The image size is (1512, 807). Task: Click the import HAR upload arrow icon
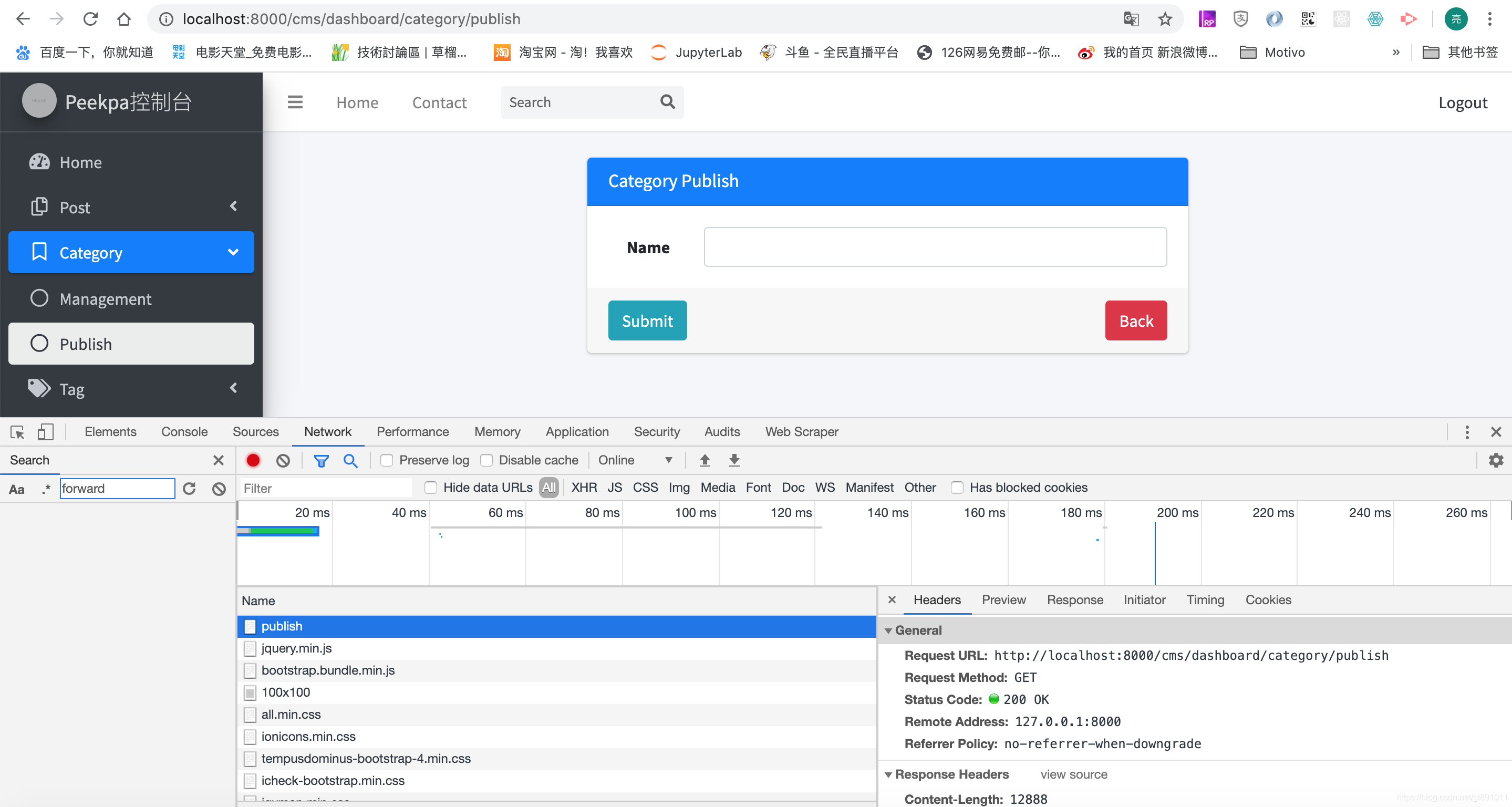pyautogui.click(x=705, y=460)
